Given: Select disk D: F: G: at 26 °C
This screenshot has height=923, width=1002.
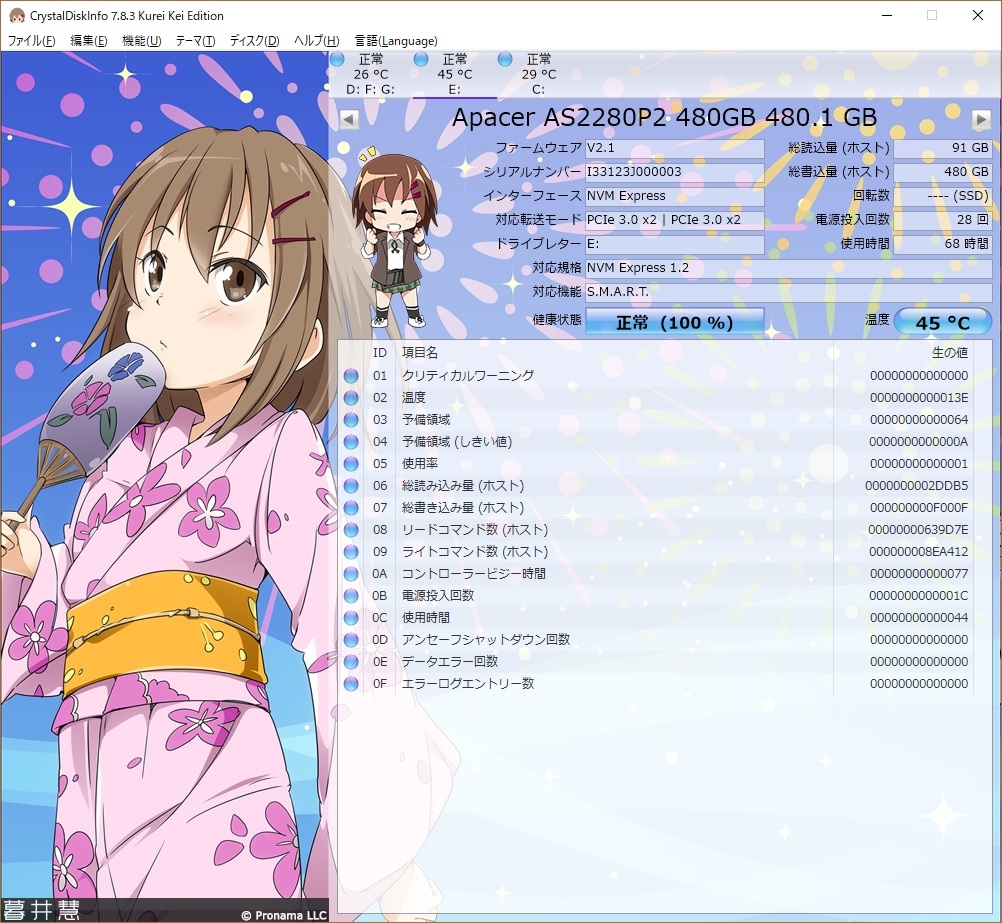Looking at the screenshot, I should (371, 74).
